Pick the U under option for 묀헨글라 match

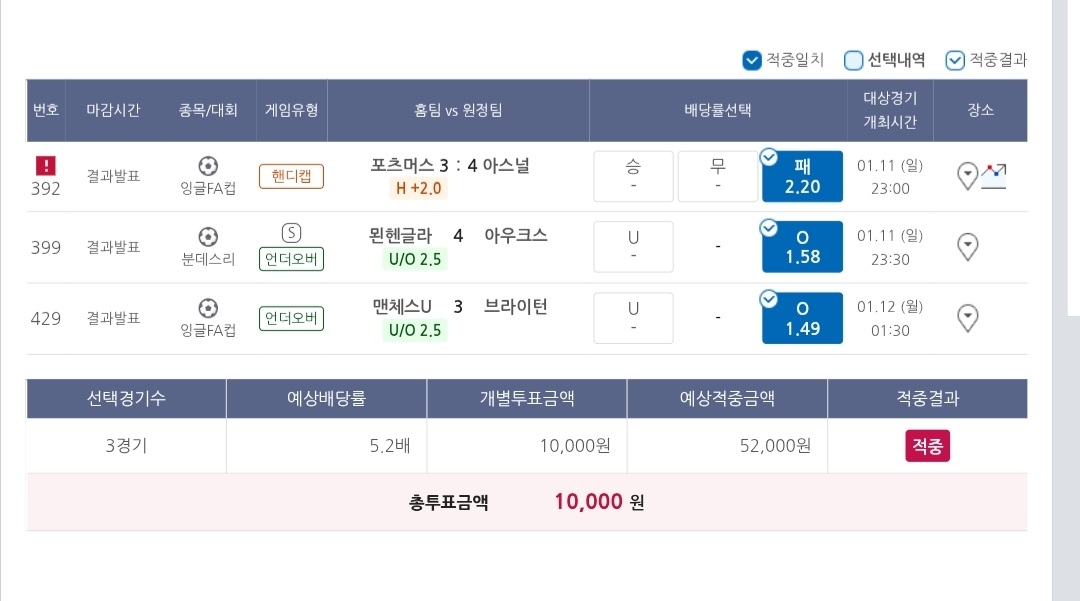tap(633, 247)
